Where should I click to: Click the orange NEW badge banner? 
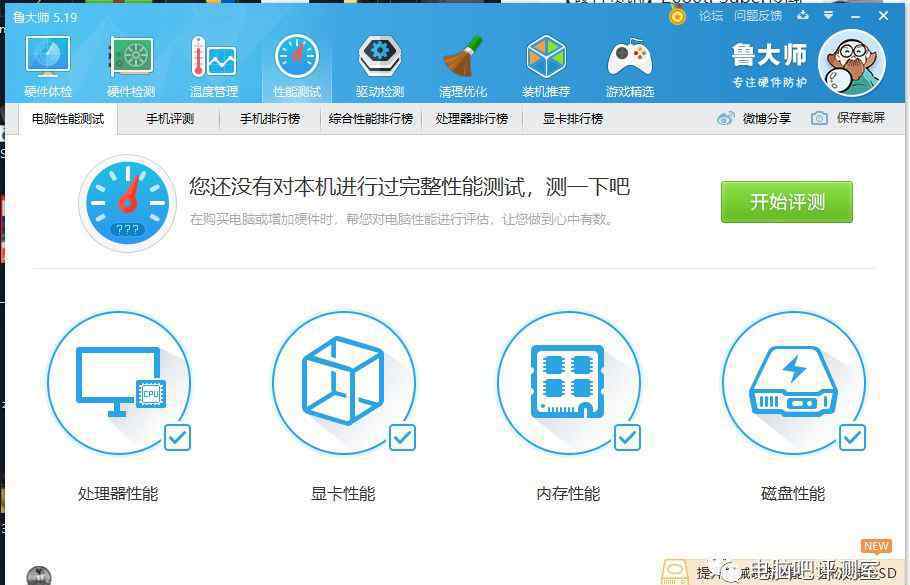coord(876,546)
